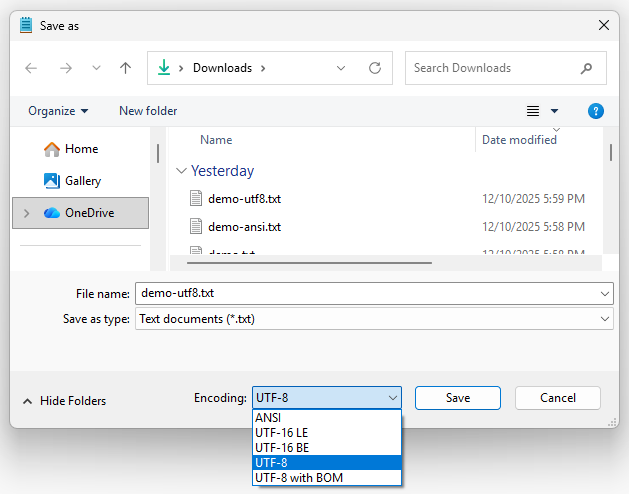Collapse the Yesterday file group
This screenshot has height=494, width=629.
pos(181,171)
